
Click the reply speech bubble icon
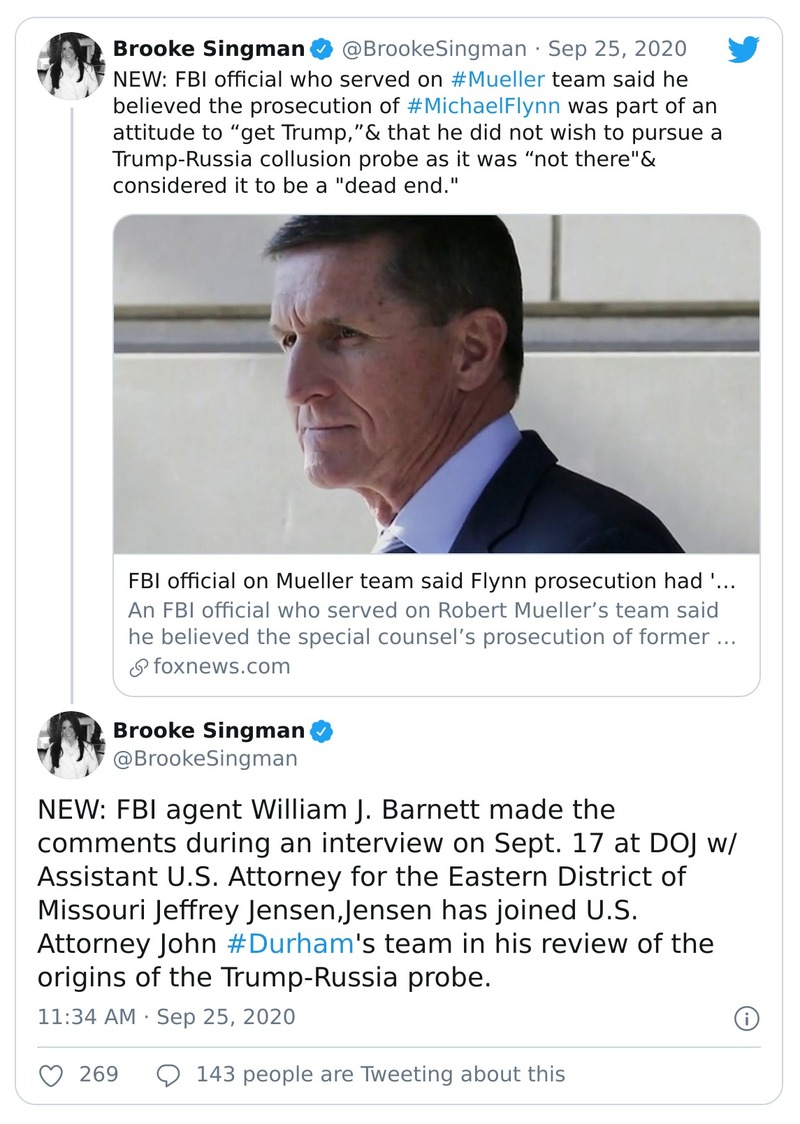pyautogui.click(x=169, y=1075)
